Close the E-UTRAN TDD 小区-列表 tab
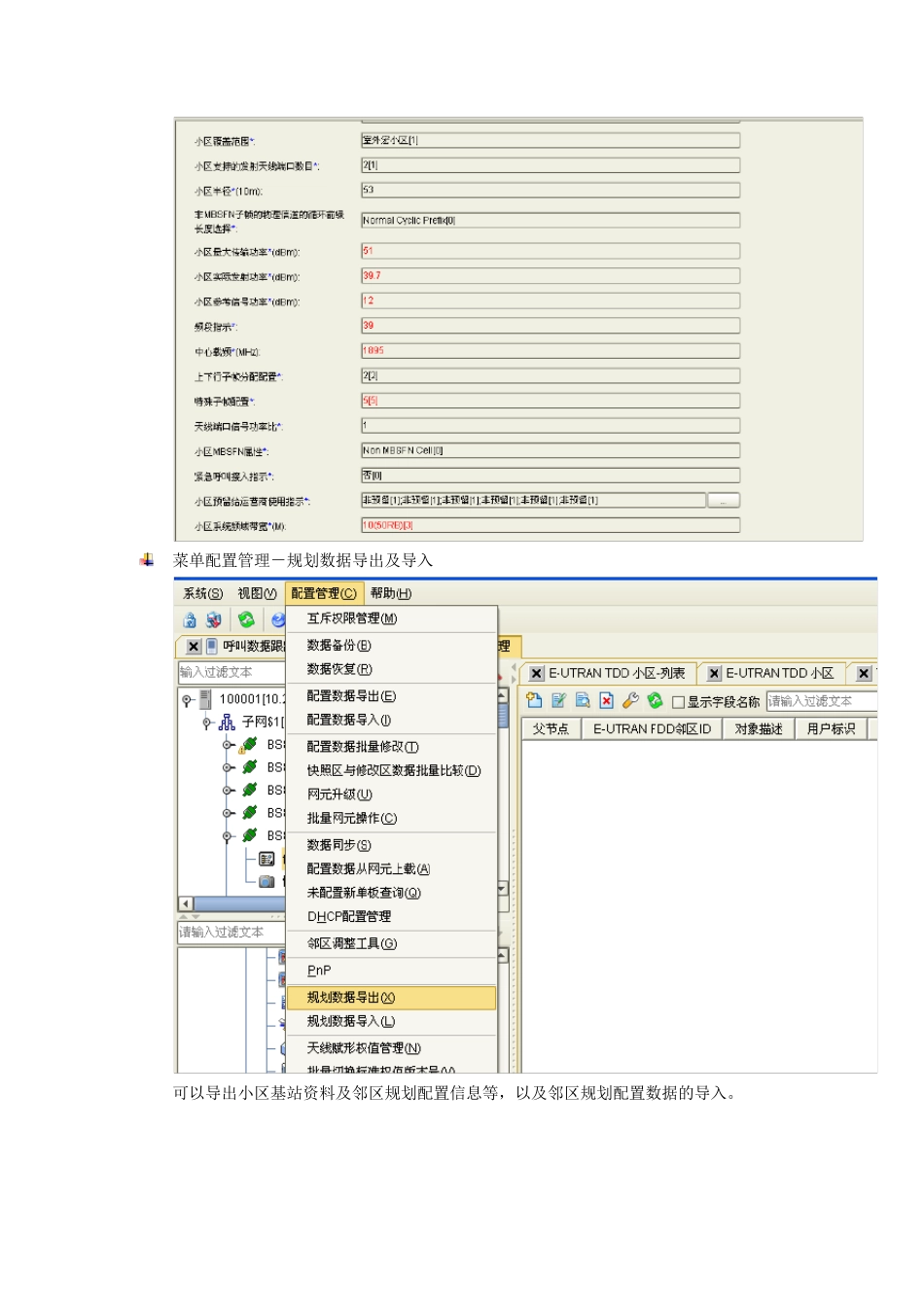The width and height of the screenshot is (924, 1307). click(536, 673)
